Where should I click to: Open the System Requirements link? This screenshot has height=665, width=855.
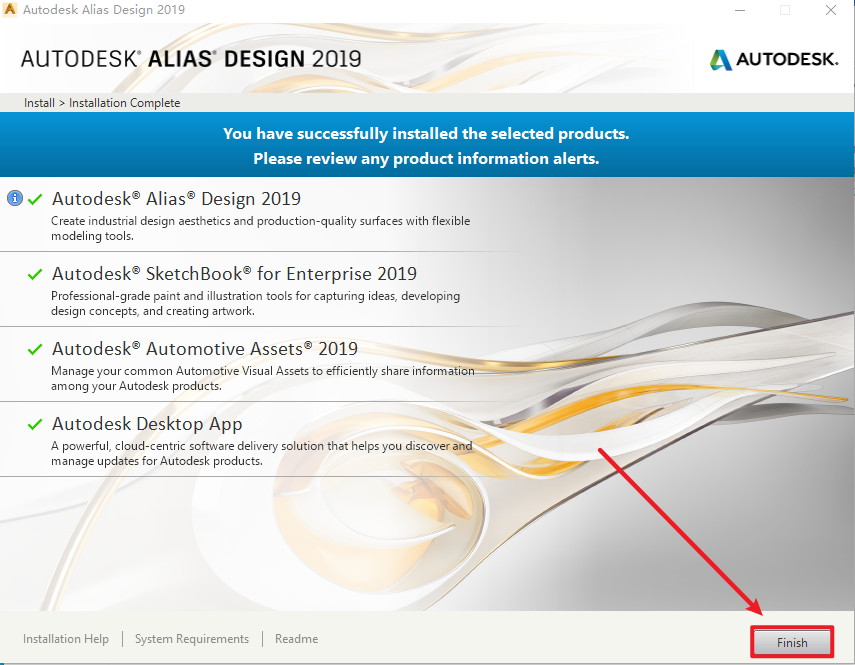coord(192,638)
